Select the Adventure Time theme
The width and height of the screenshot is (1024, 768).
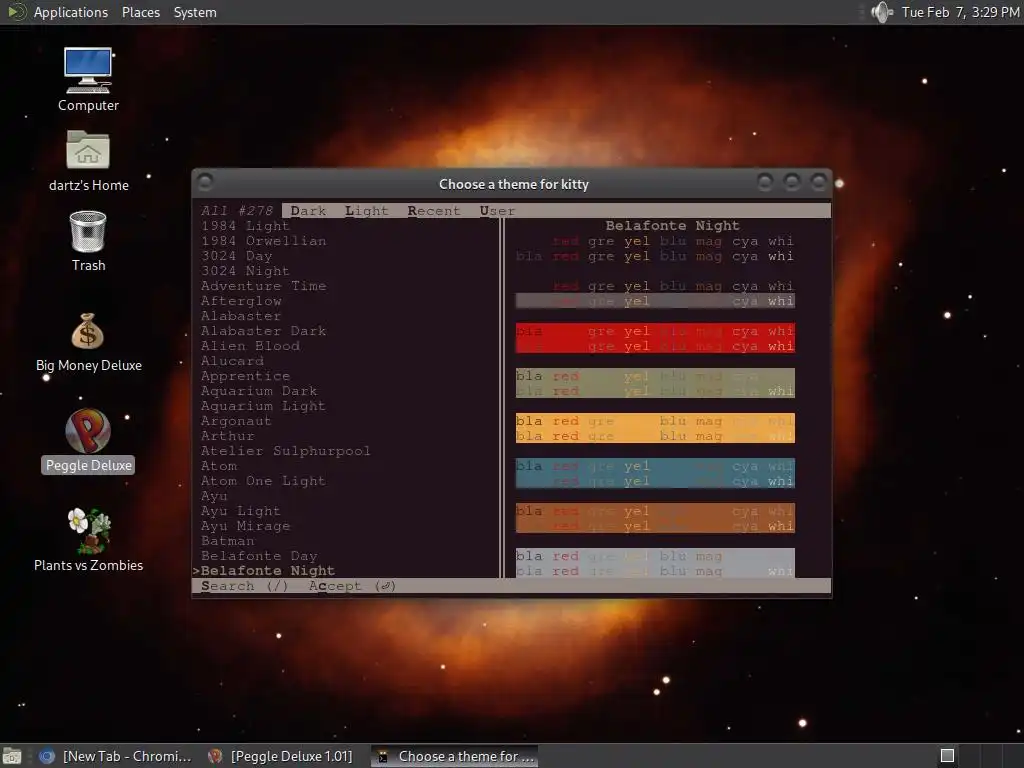[263, 286]
